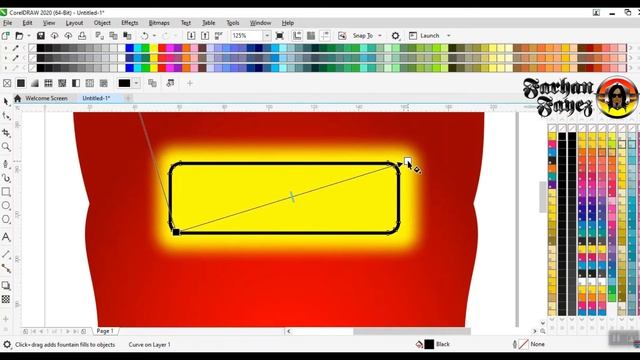Click the Welcome Screen home icon
Image resolution: width=640 pixels, height=360 pixels.
(x=18, y=98)
